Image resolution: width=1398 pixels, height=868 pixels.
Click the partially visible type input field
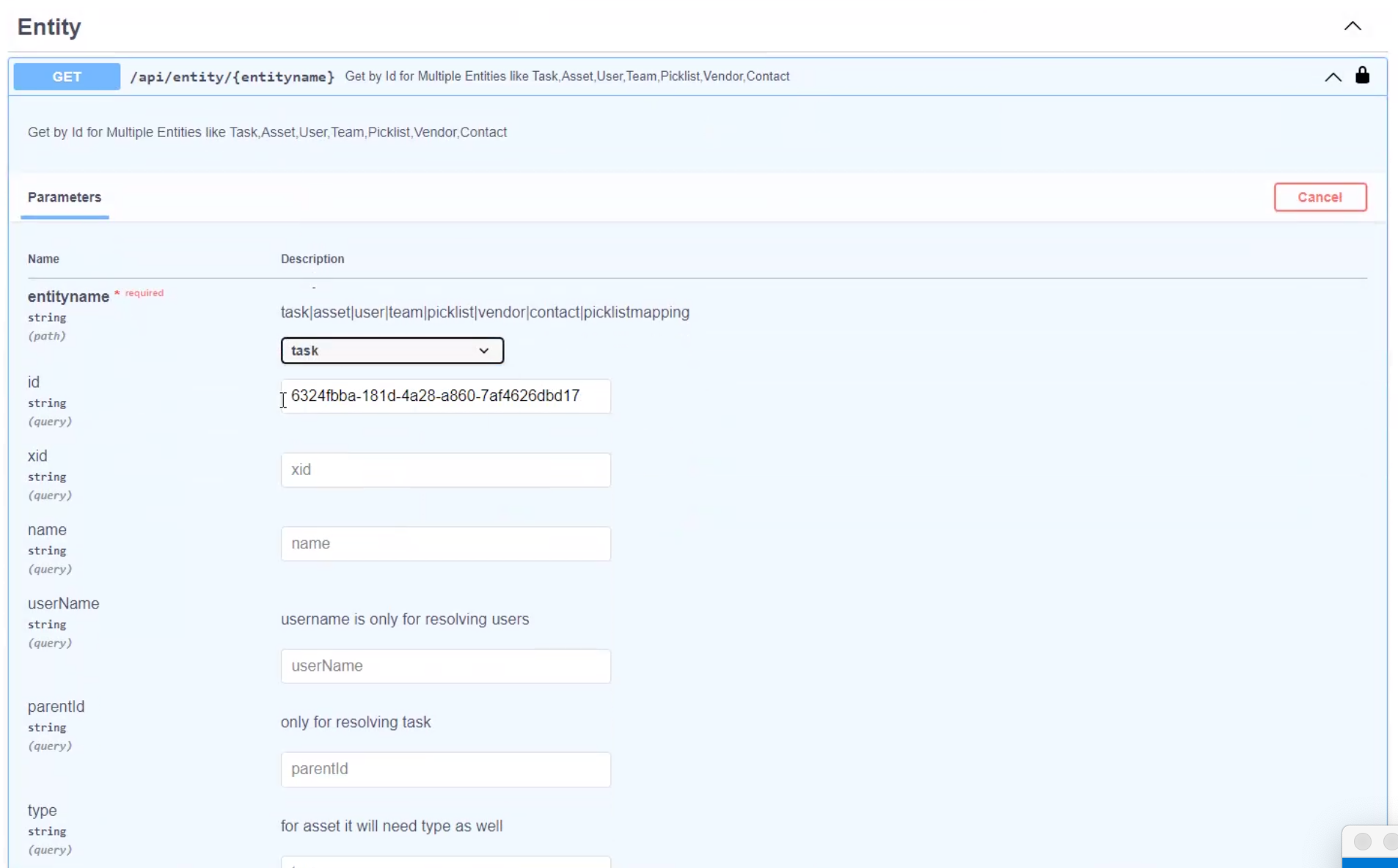pos(445,862)
